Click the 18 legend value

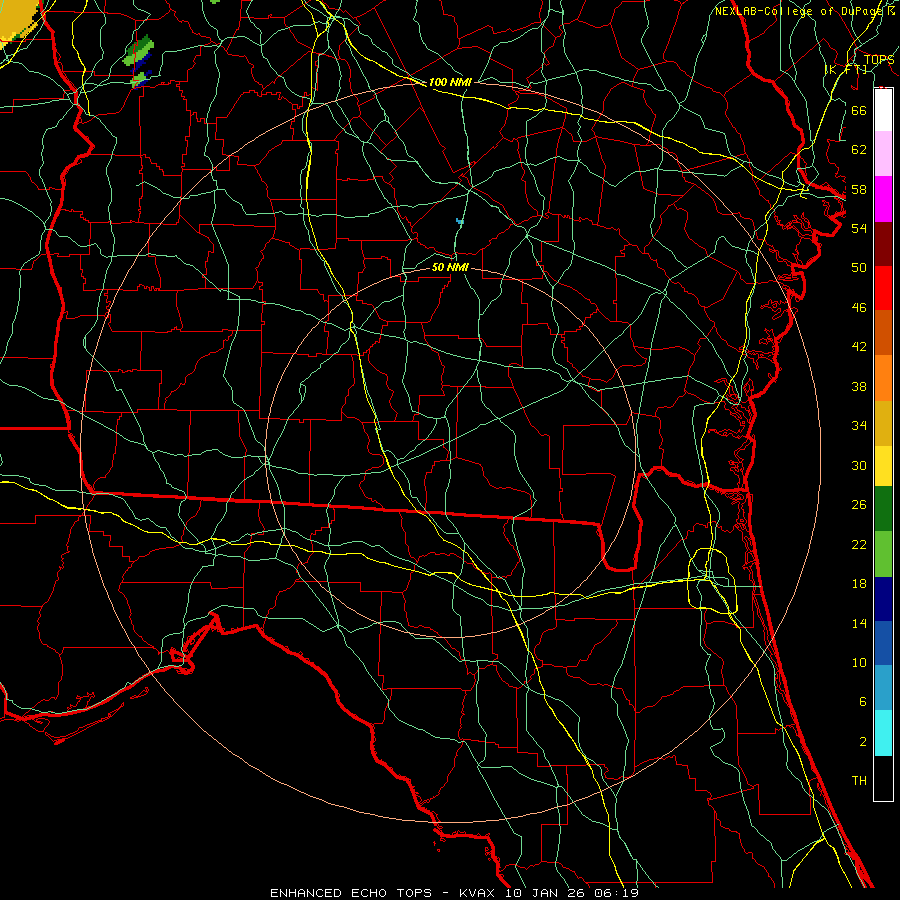859,584
